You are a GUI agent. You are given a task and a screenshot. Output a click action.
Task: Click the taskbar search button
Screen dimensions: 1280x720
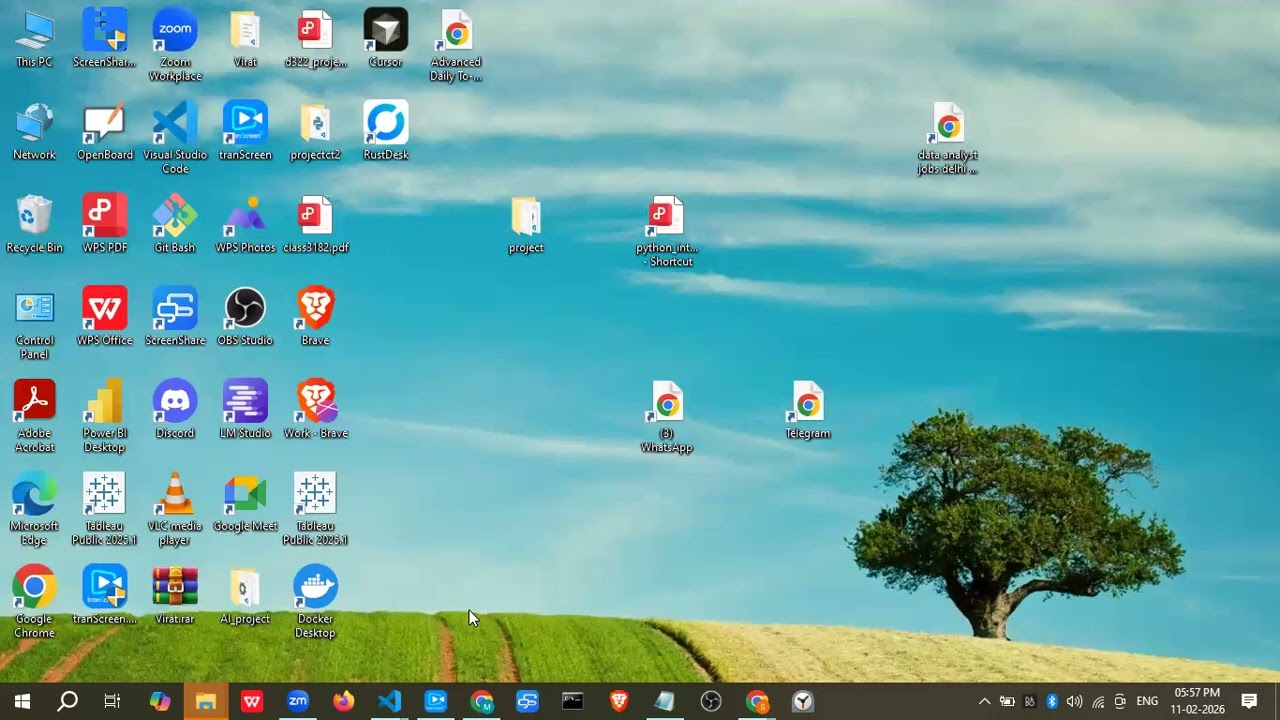point(67,701)
